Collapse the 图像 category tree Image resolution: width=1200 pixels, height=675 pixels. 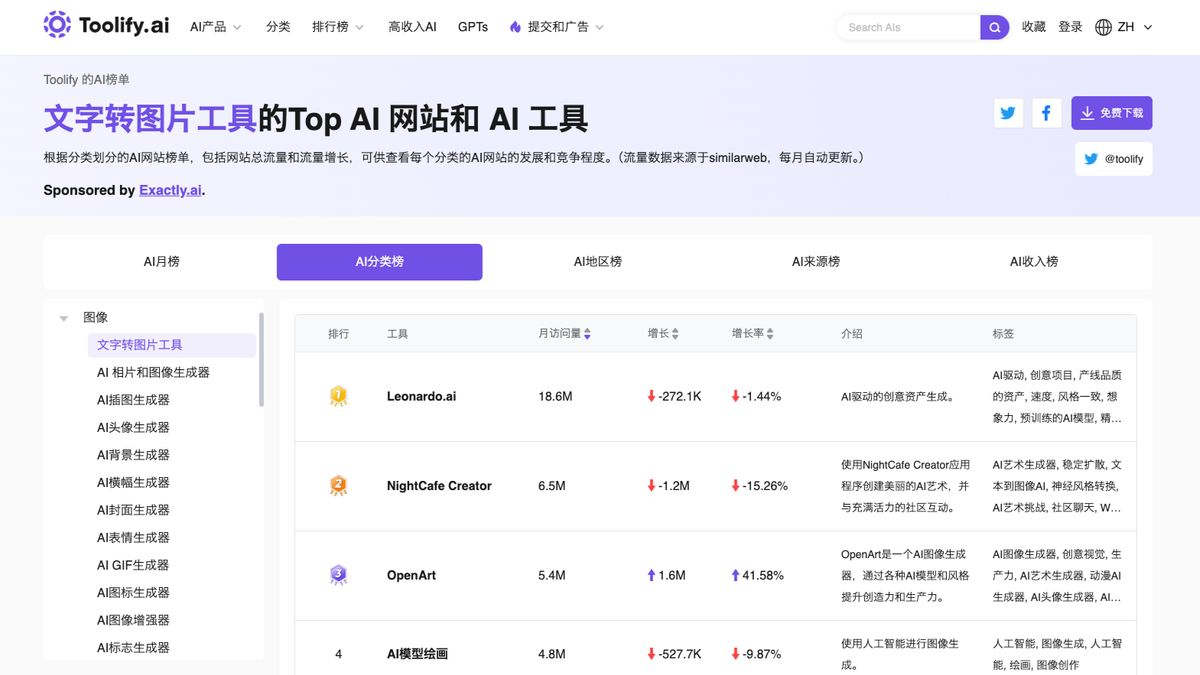click(64, 318)
